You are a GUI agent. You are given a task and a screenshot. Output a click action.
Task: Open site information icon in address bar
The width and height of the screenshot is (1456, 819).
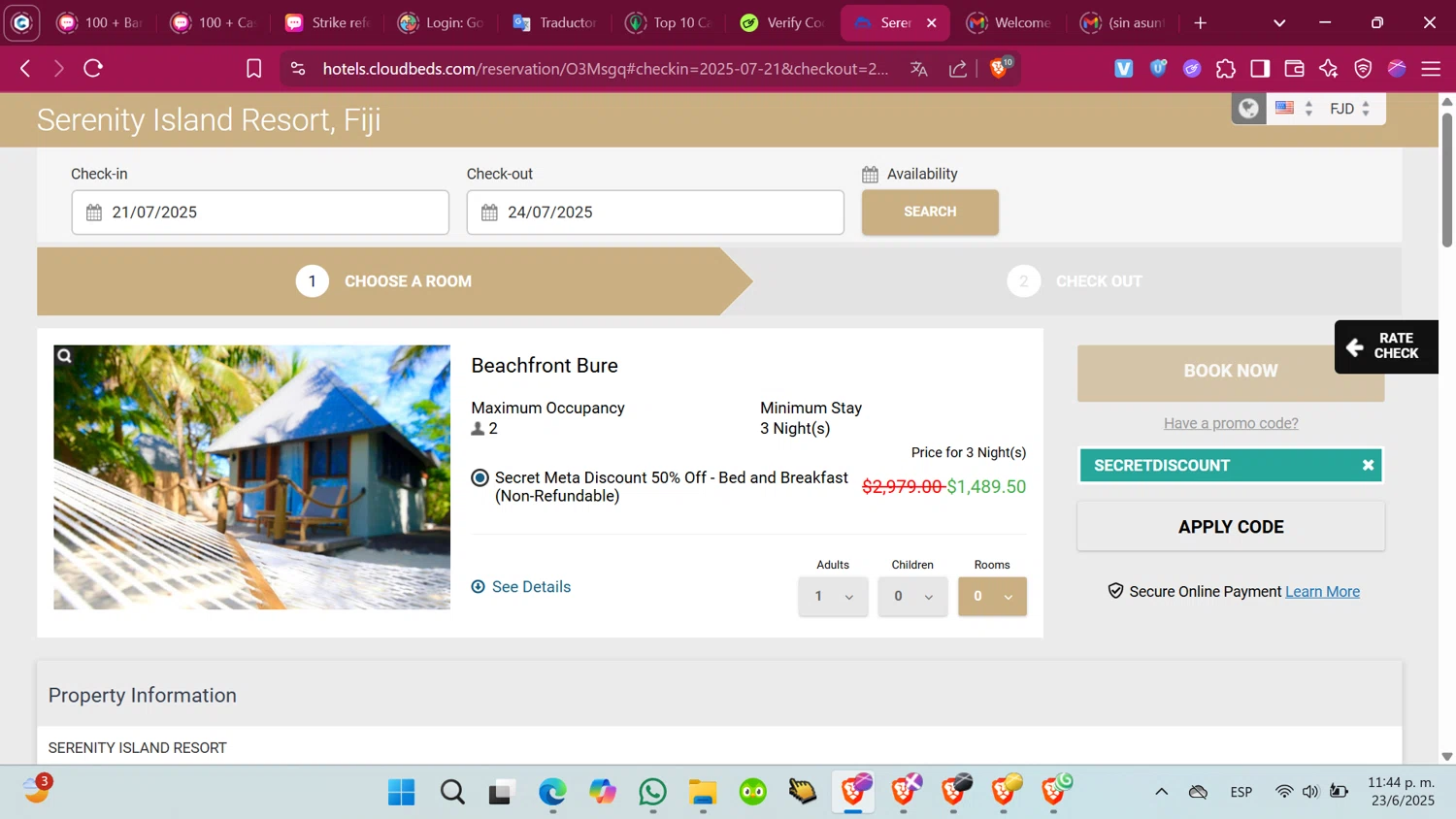click(x=298, y=68)
